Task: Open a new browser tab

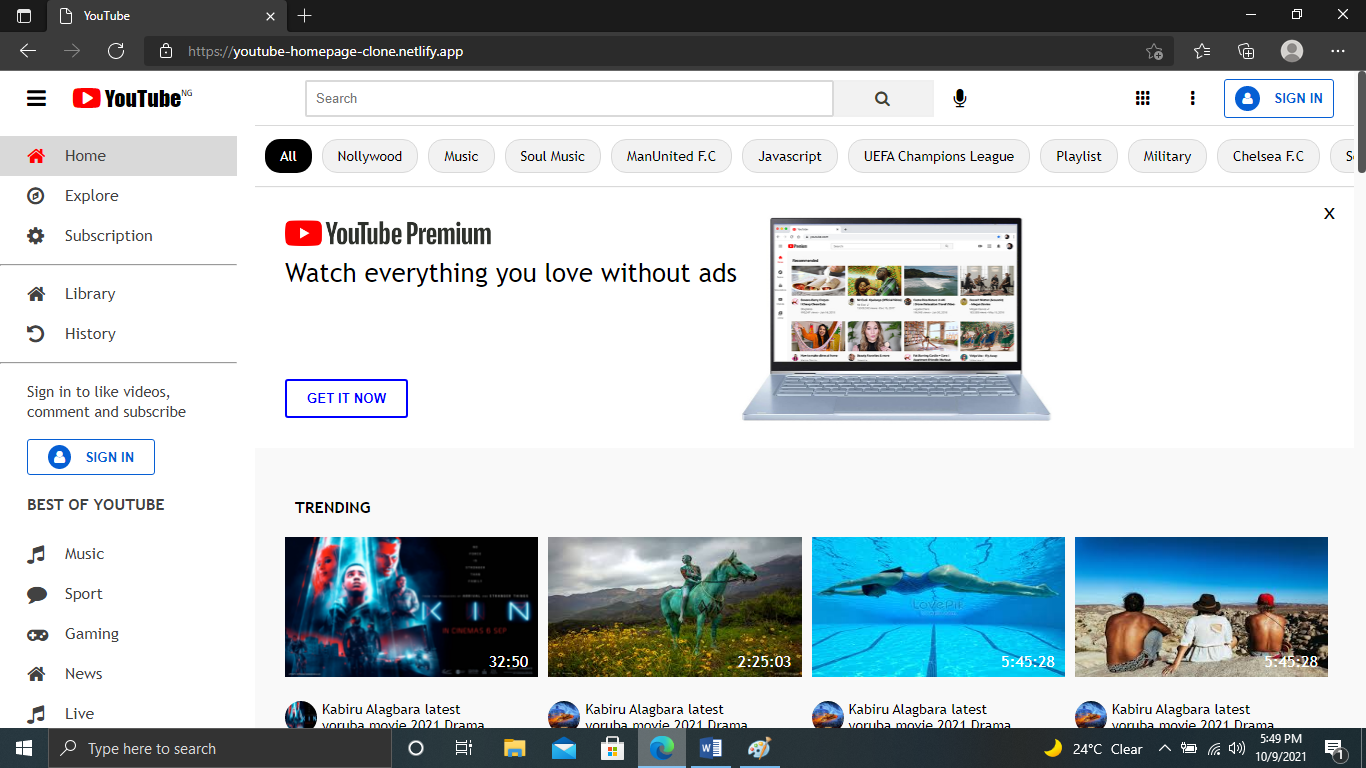Action: coord(305,15)
